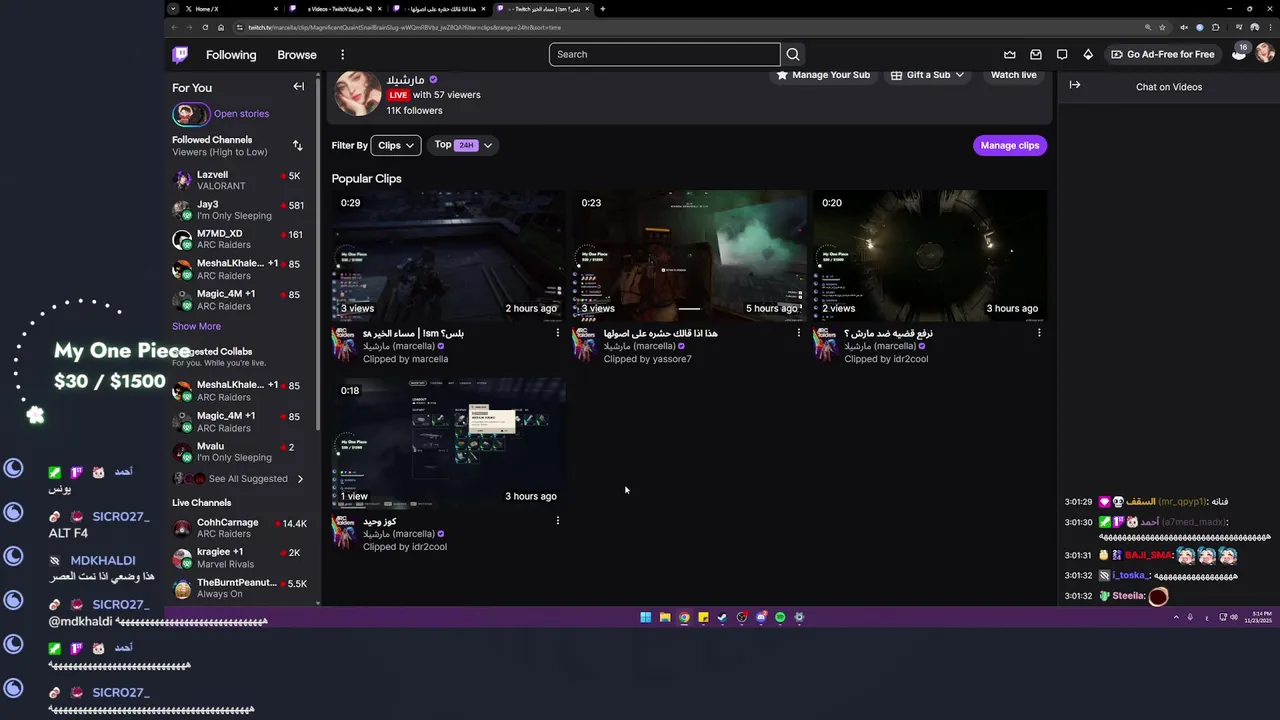This screenshot has height=720, width=1280.
Task: Open a new browser tab
Action: point(602,9)
